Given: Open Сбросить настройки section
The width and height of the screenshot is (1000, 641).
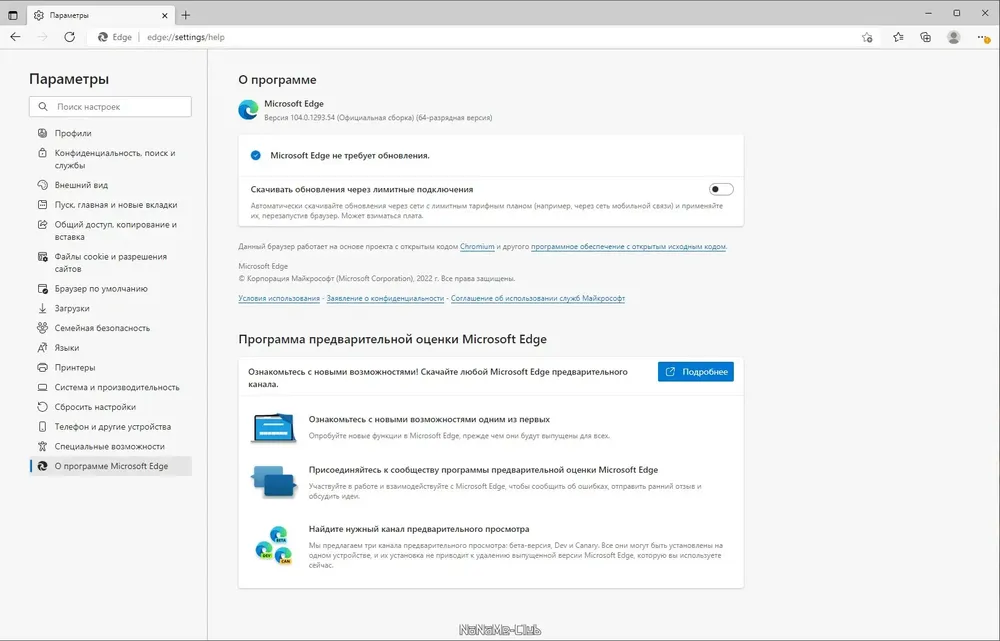Looking at the screenshot, I should click(95, 407).
